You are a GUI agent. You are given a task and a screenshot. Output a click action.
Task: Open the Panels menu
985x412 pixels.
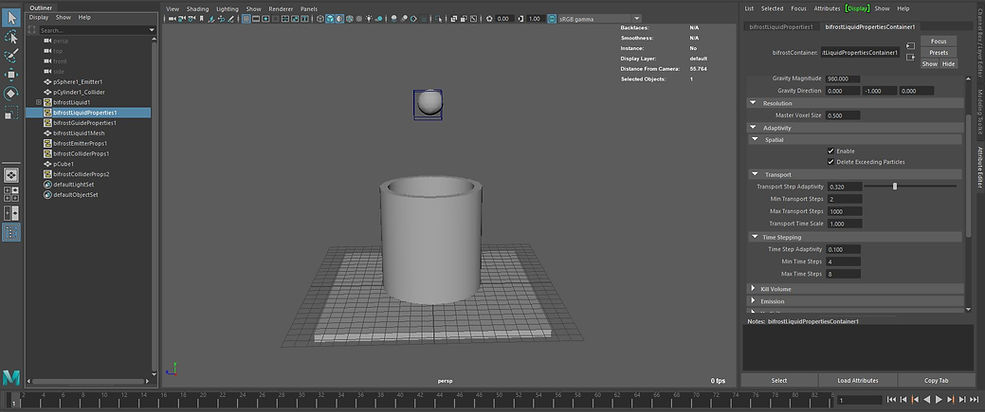click(308, 9)
